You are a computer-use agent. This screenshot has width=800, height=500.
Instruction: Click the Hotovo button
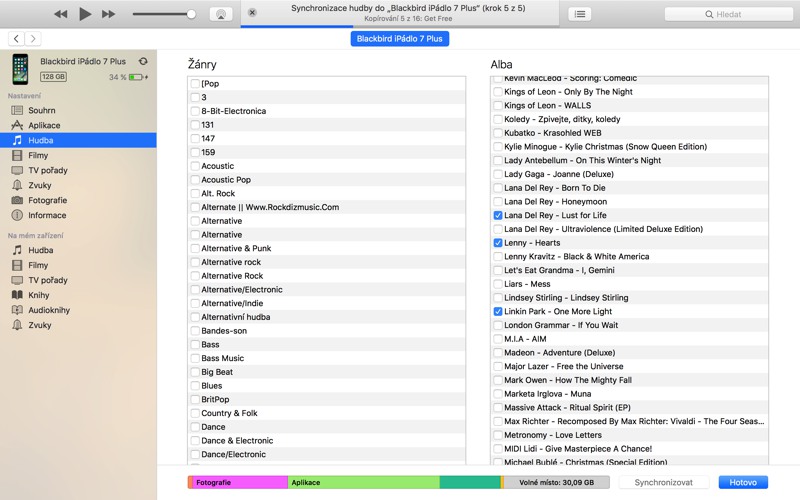pos(743,482)
